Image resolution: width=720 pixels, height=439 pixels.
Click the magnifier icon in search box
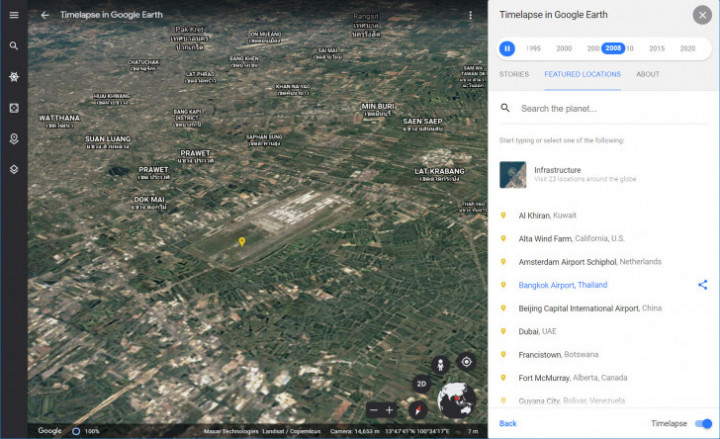click(505, 108)
